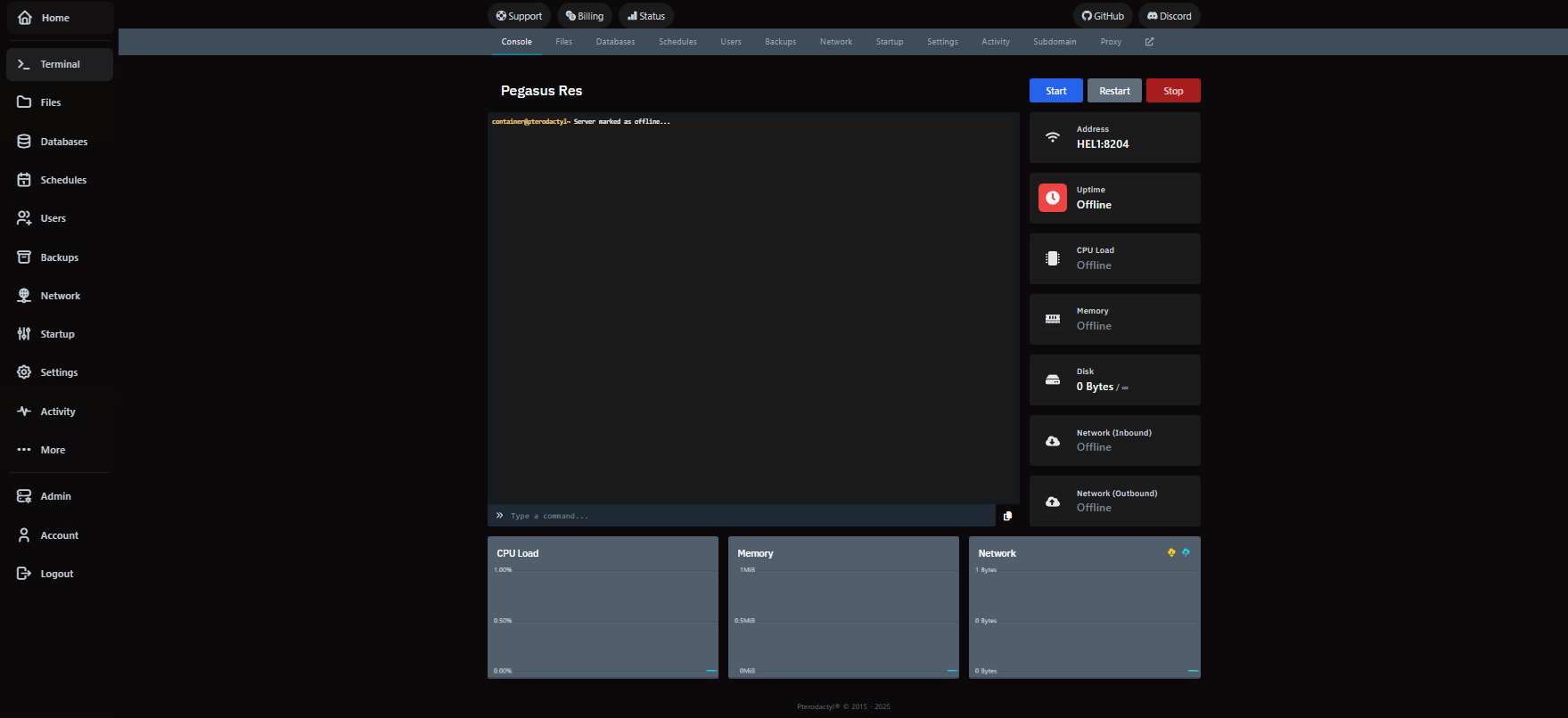The height and width of the screenshot is (718, 1568).
Task: Open the Admin panel from sidebar
Action: point(60,496)
